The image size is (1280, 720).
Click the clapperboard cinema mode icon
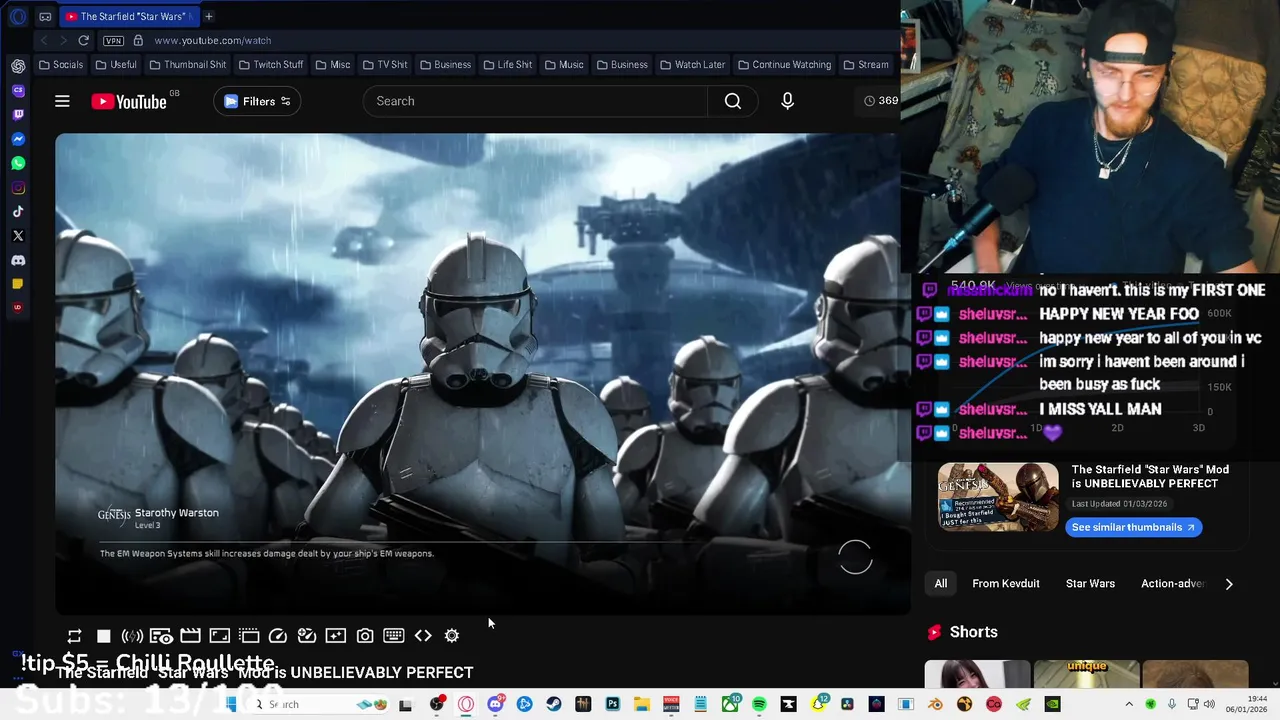[190, 636]
